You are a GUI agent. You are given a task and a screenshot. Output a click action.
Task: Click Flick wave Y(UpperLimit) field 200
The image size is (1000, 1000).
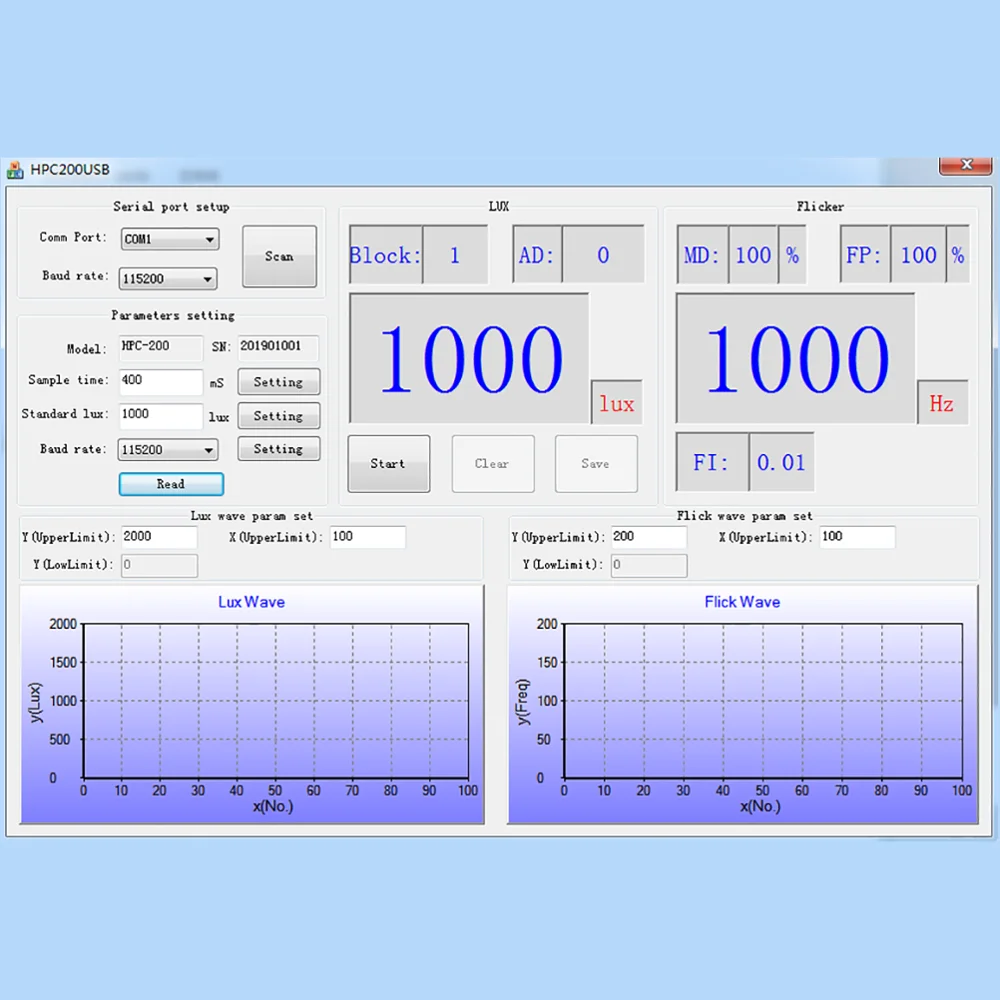tap(649, 537)
